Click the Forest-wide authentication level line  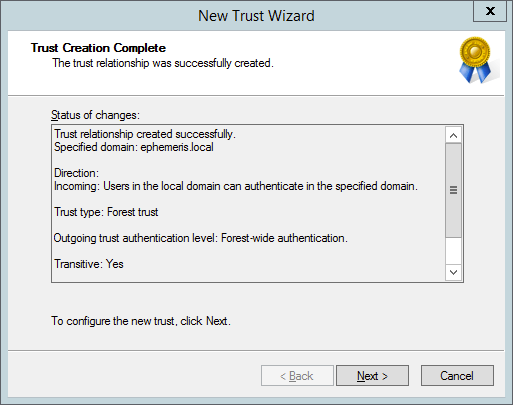click(x=201, y=238)
